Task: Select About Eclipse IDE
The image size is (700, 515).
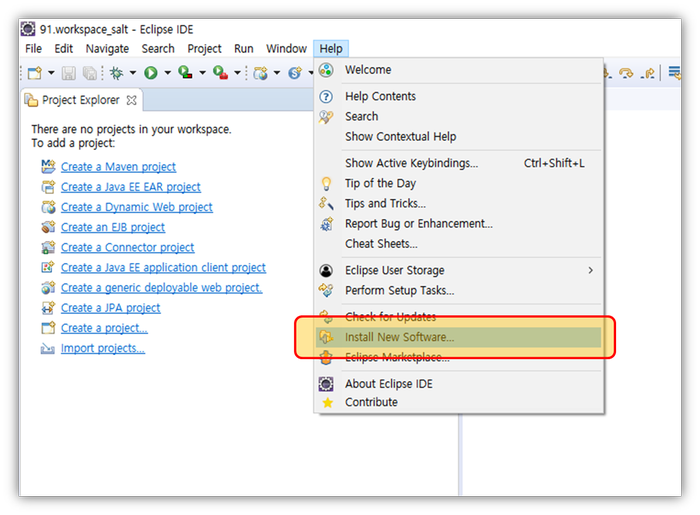Action: click(x=458, y=384)
